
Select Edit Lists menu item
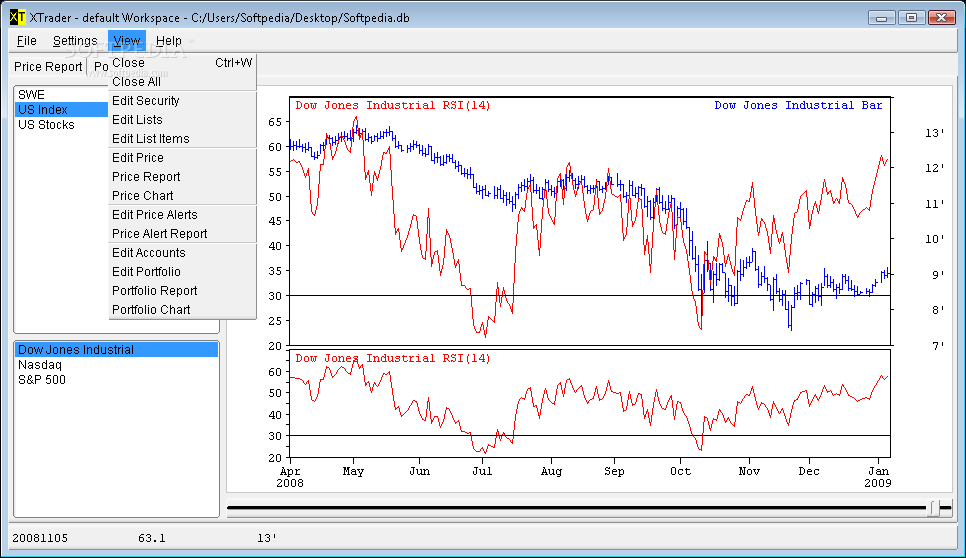(182, 120)
